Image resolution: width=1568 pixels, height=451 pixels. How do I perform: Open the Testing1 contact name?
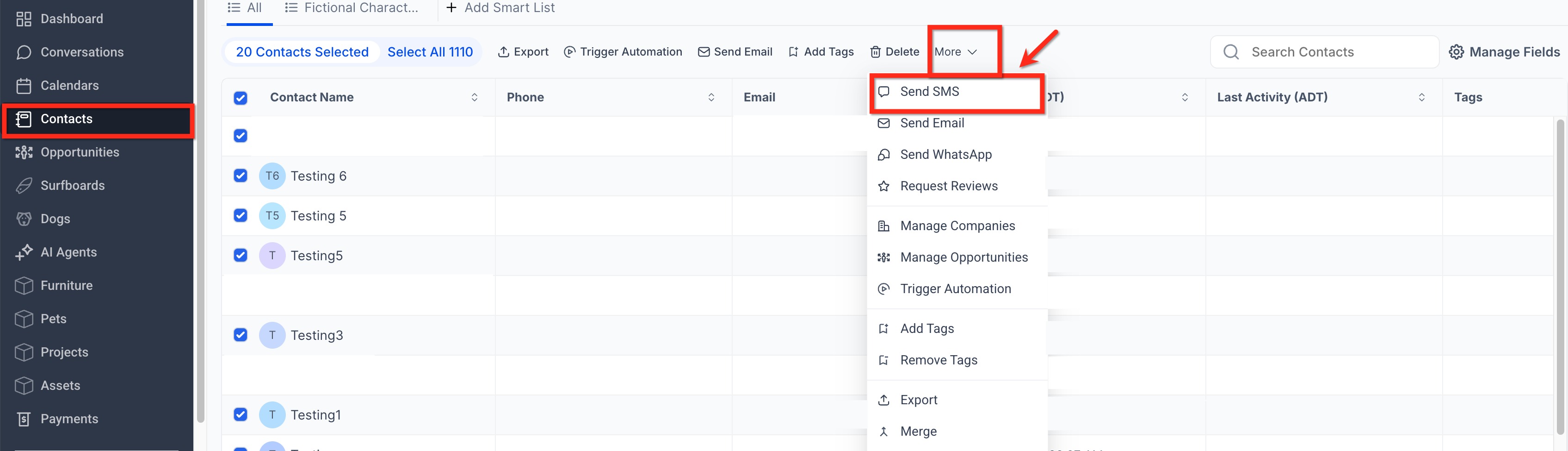coord(316,415)
